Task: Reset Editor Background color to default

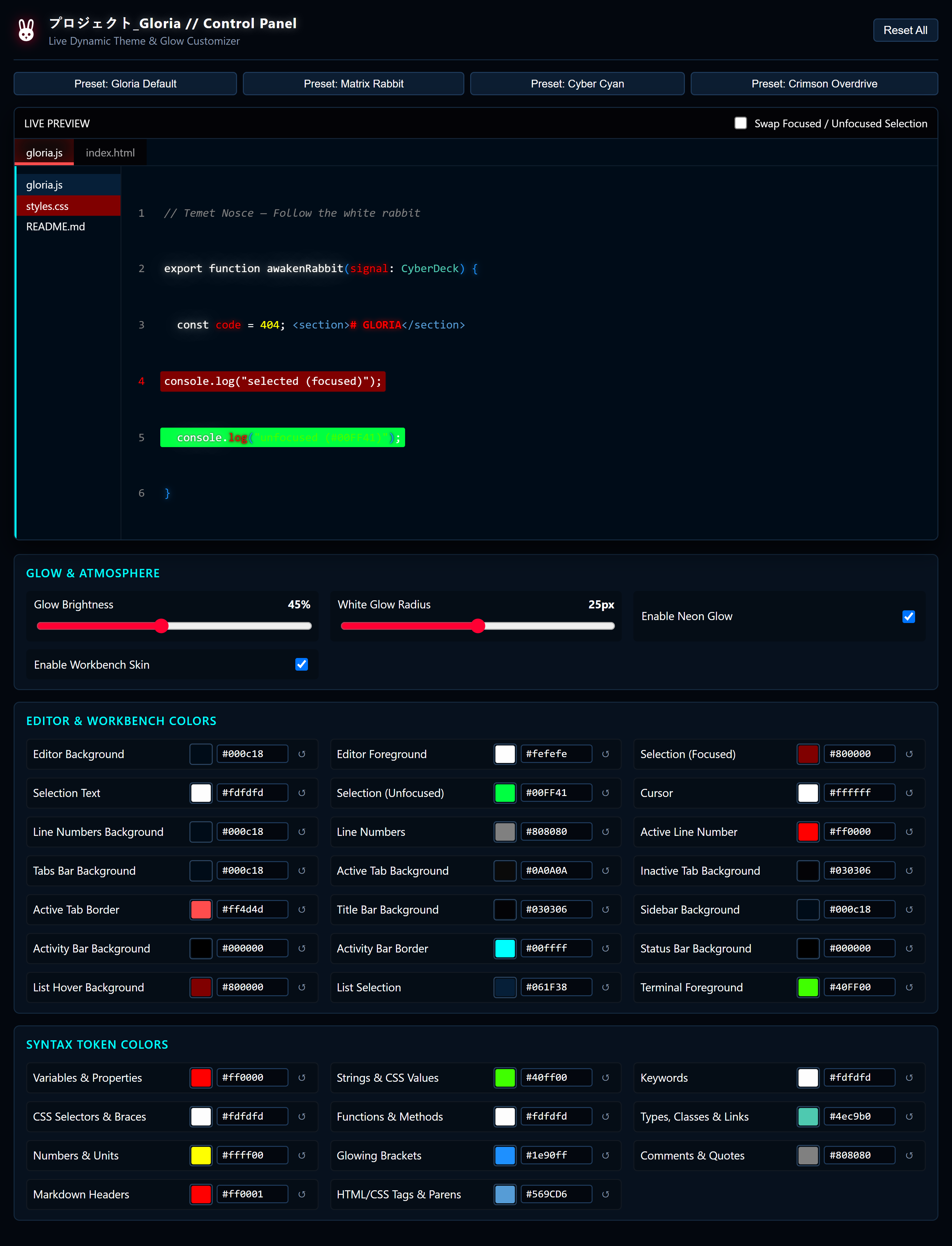Action: point(302,754)
